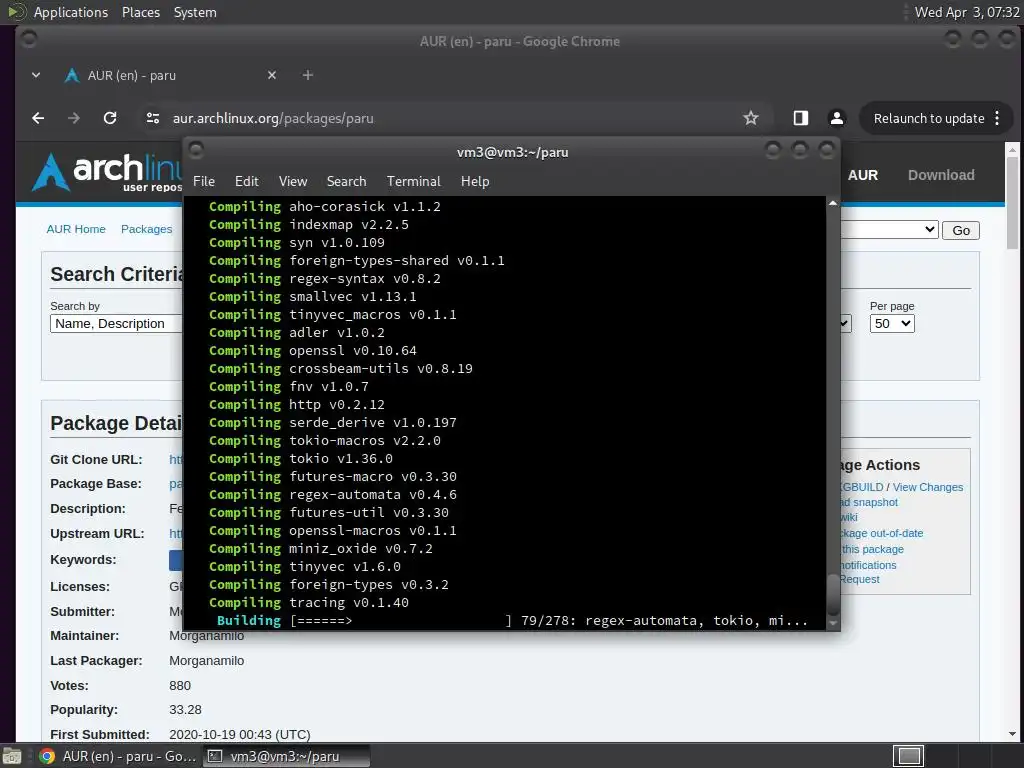Open Packages link
The width and height of the screenshot is (1024, 768).
tap(146, 229)
